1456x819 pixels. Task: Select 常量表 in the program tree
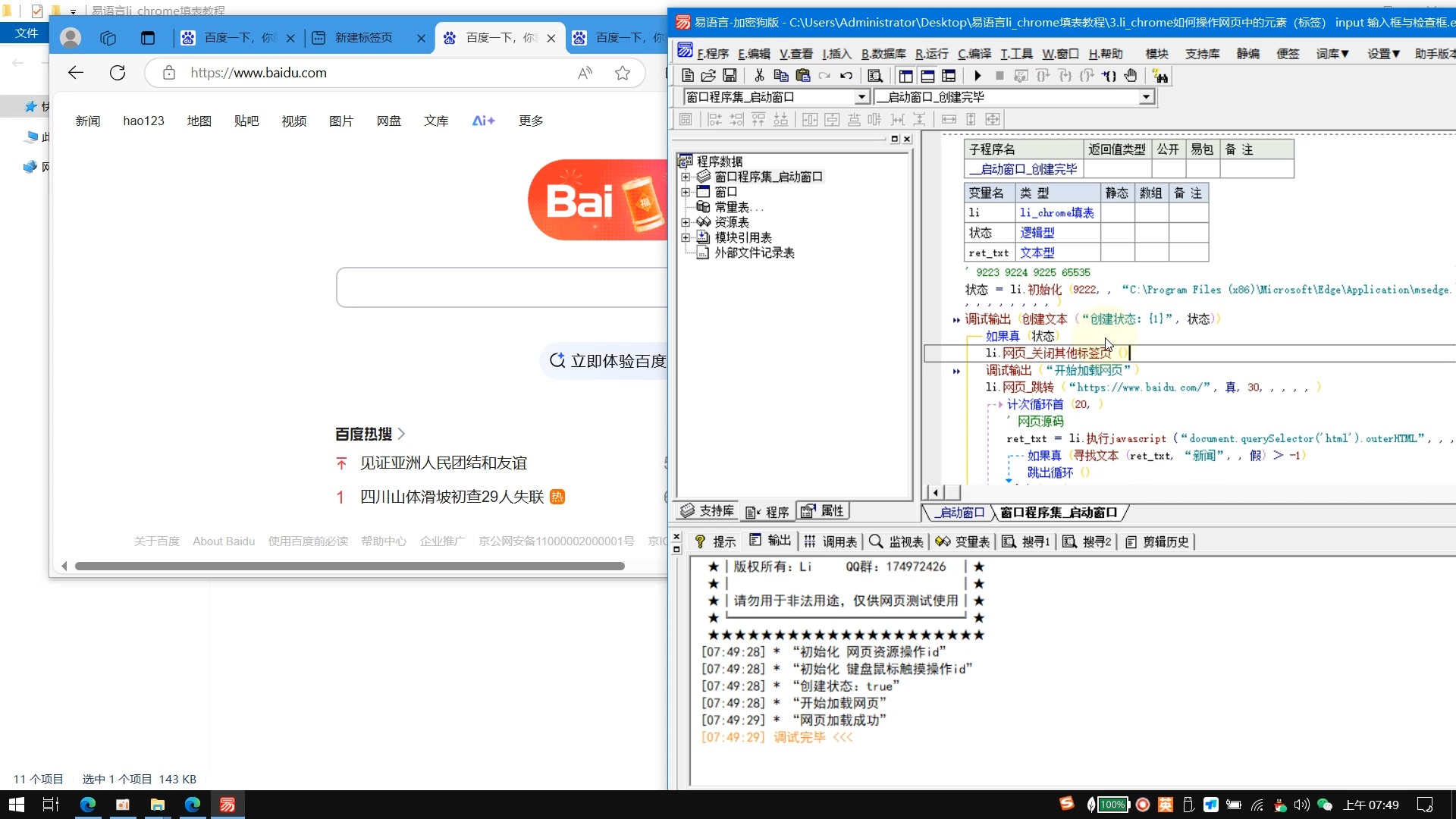tap(739, 207)
